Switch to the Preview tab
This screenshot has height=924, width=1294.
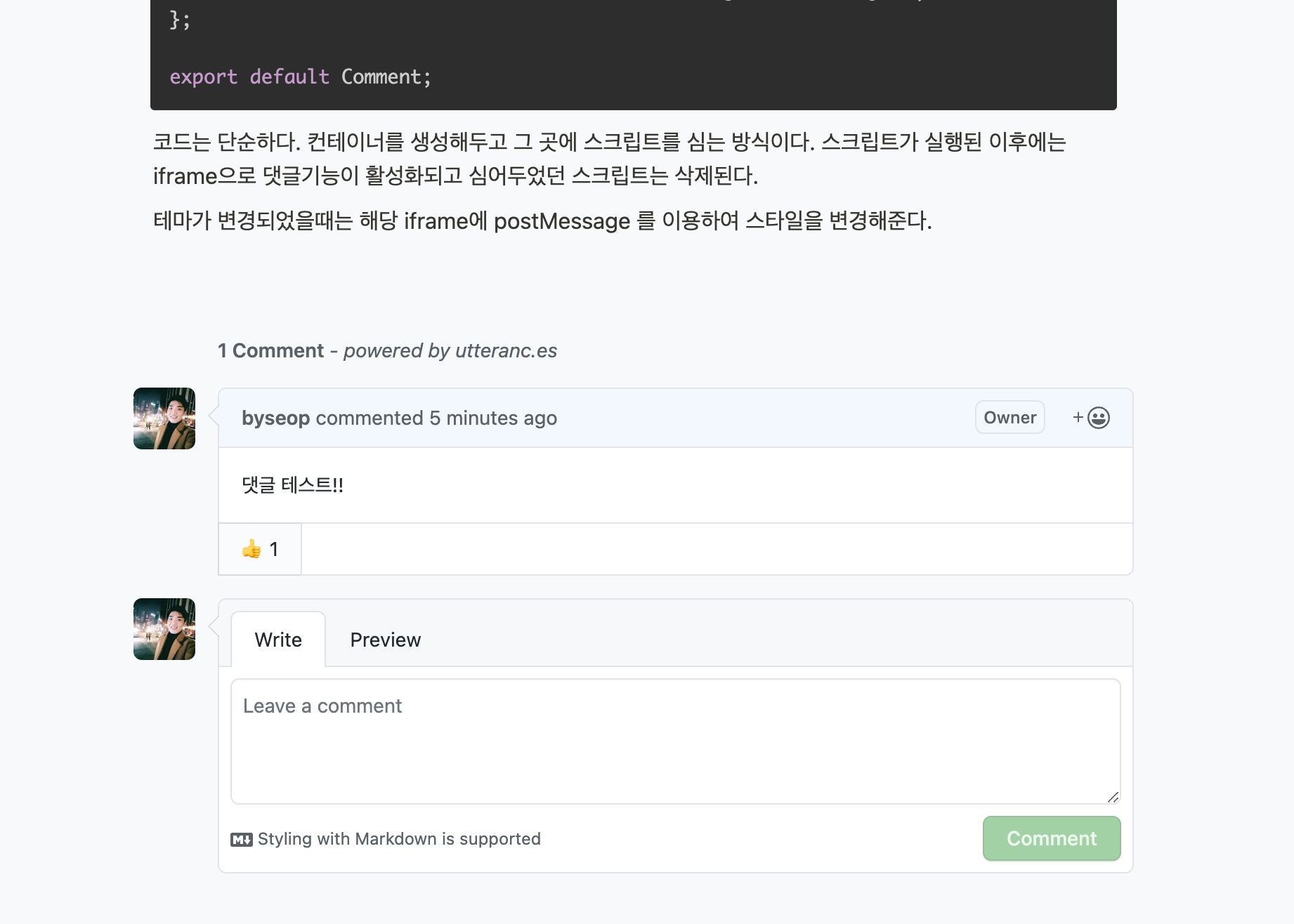pyautogui.click(x=385, y=639)
